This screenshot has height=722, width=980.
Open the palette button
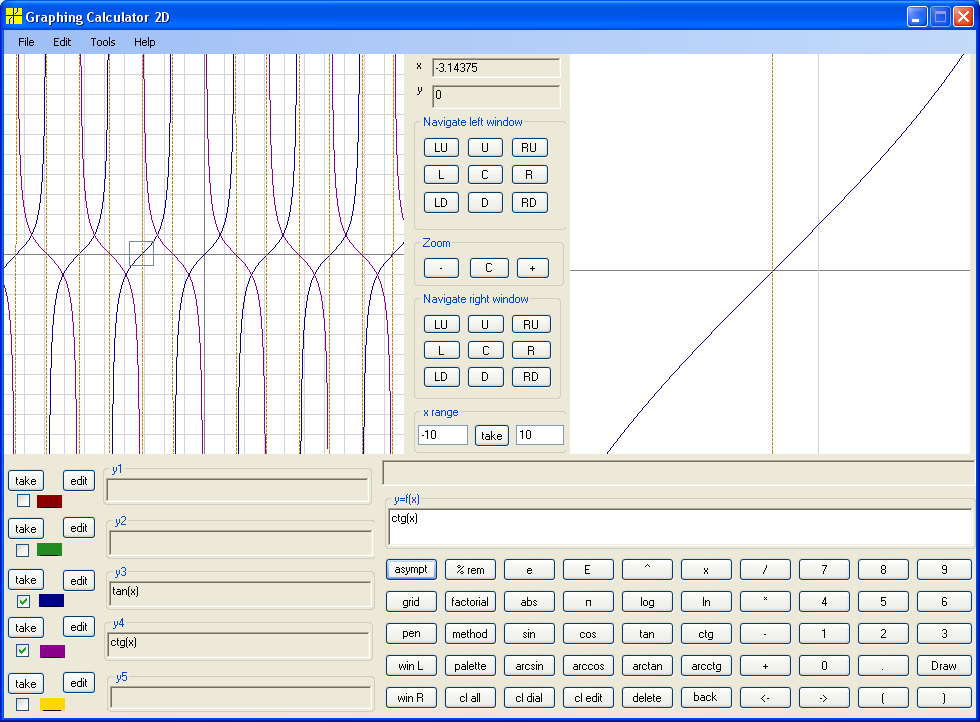click(x=470, y=666)
